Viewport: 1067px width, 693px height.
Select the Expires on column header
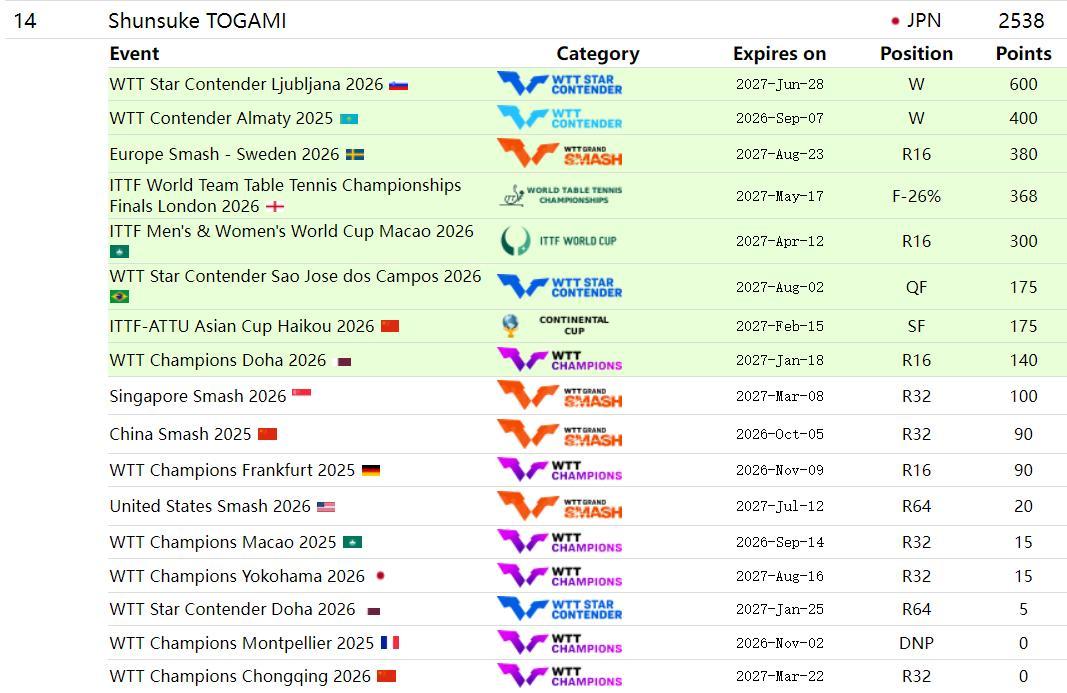pyautogui.click(x=779, y=54)
